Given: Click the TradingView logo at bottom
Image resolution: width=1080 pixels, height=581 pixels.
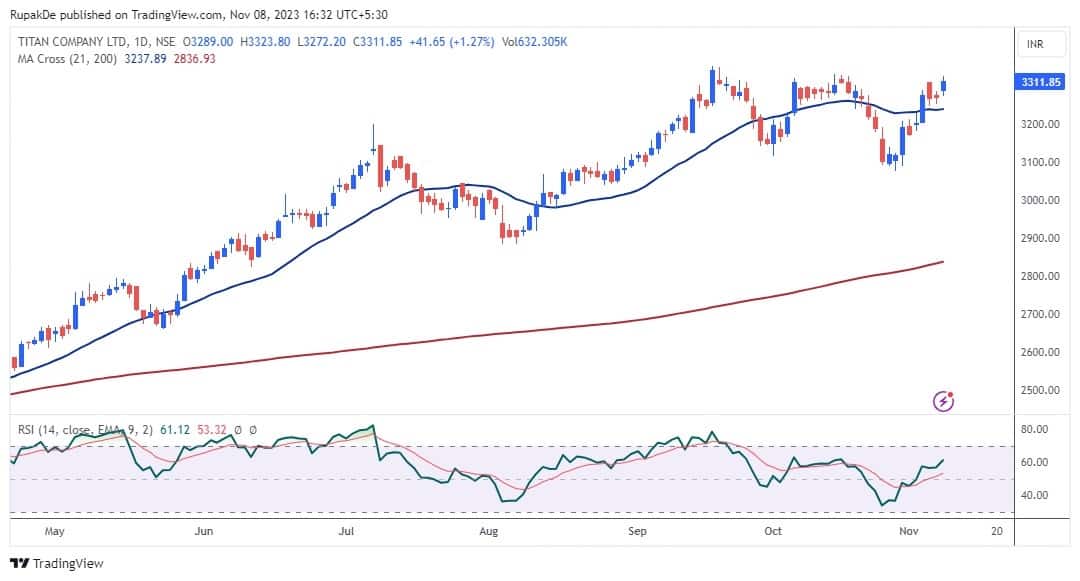Looking at the screenshot, I should click(56, 563).
